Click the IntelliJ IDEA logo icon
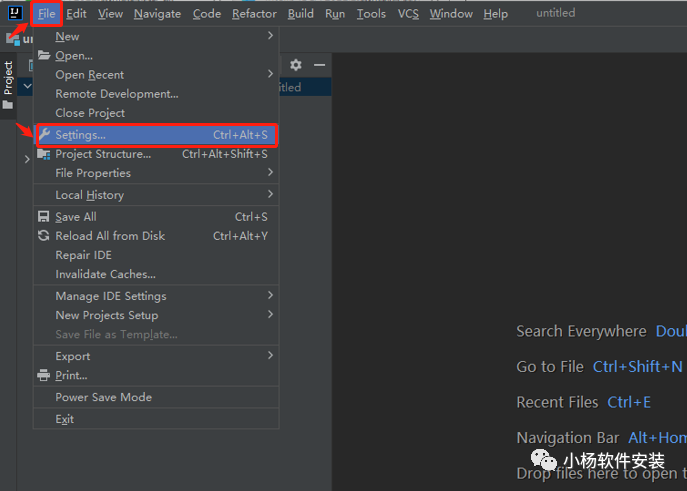This screenshot has height=491, width=687. [16, 13]
